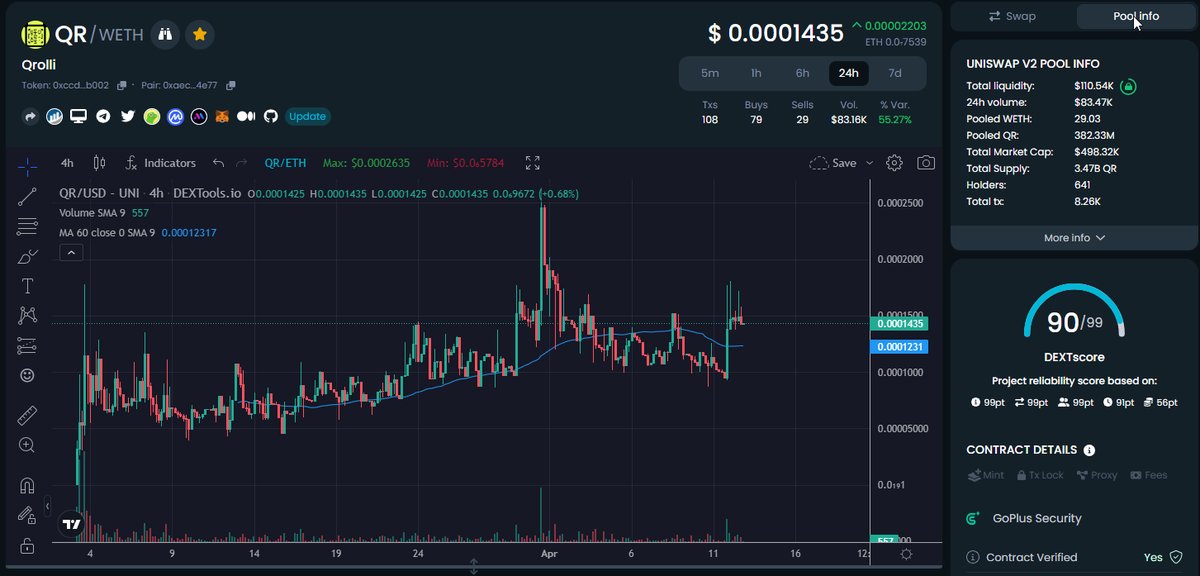Copy the pair address 0xaec...4e77
This screenshot has height=576, width=1200.
pos(231,85)
